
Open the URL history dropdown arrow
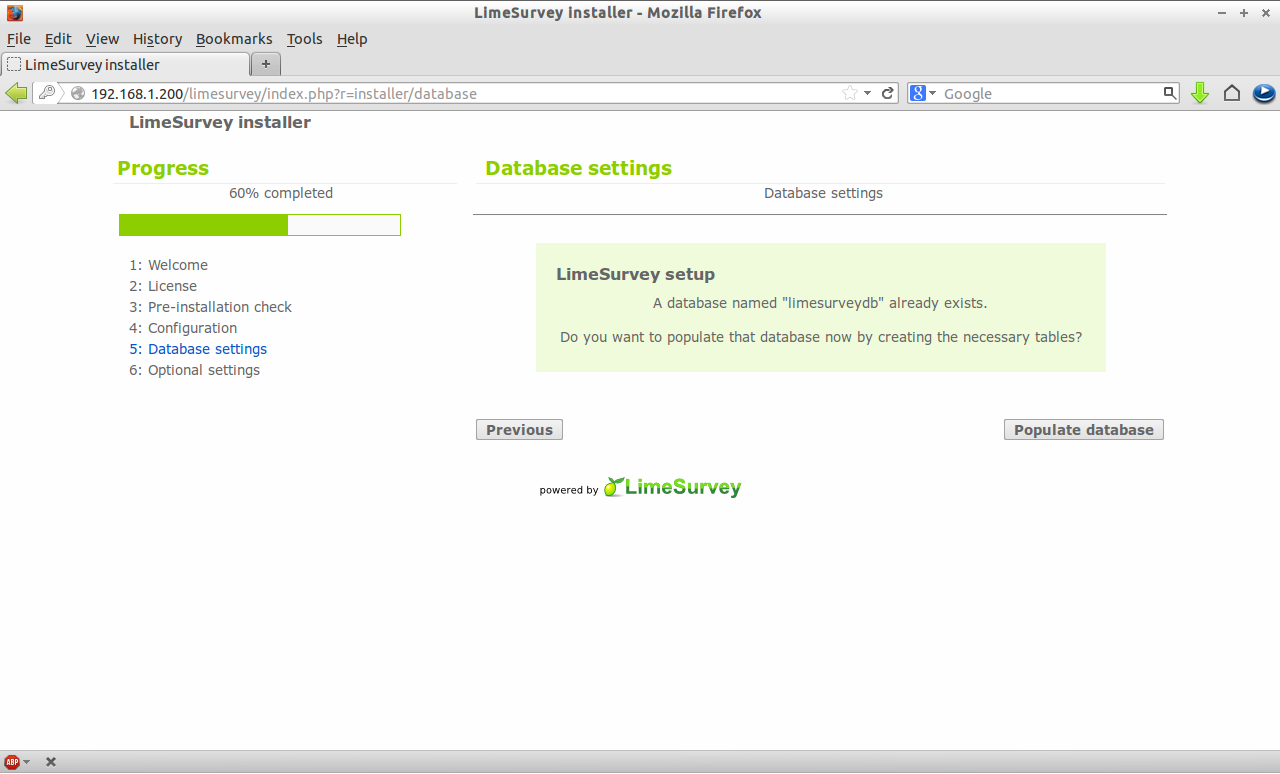click(868, 93)
